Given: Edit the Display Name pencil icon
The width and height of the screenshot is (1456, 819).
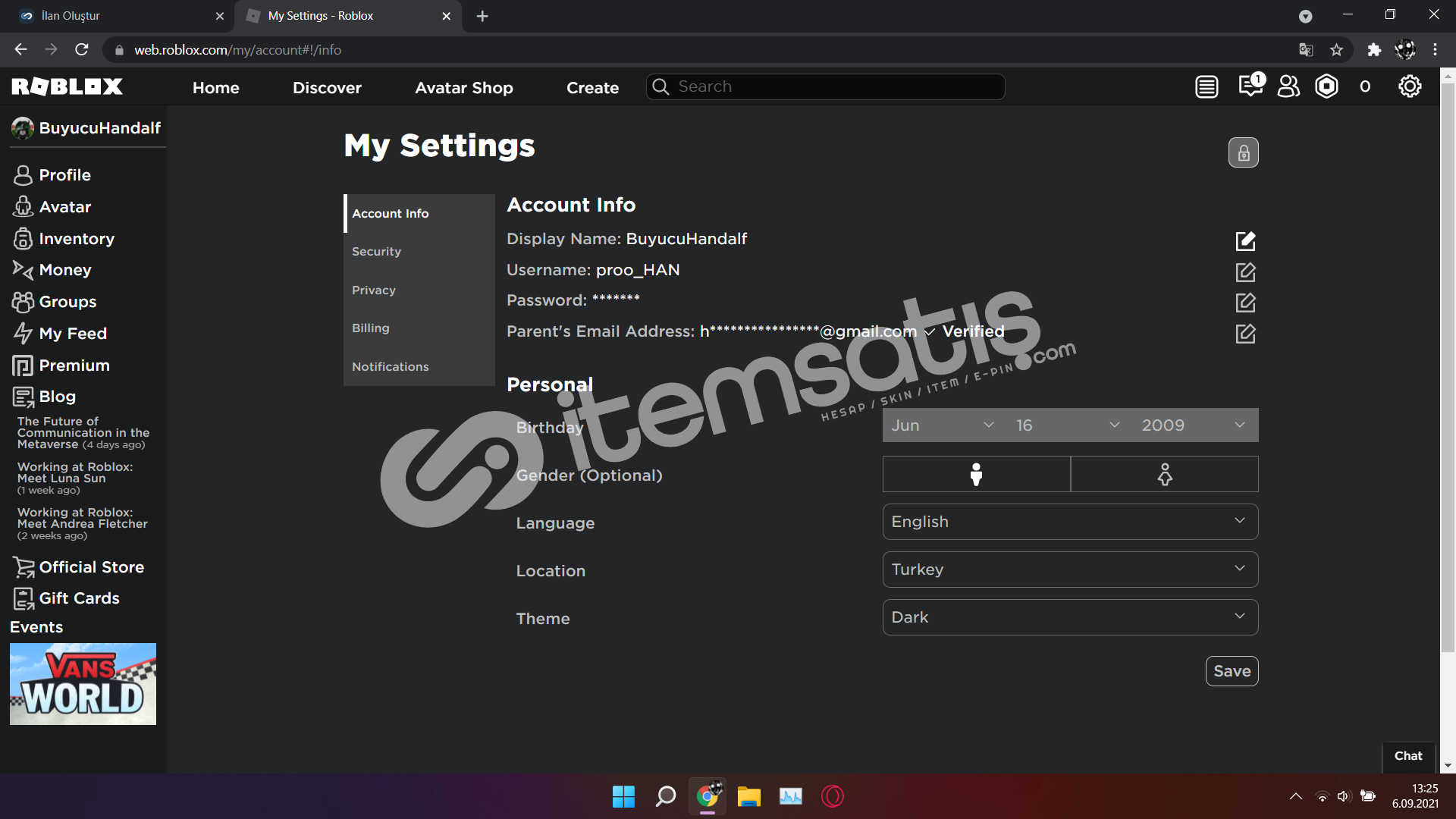Looking at the screenshot, I should [x=1245, y=241].
